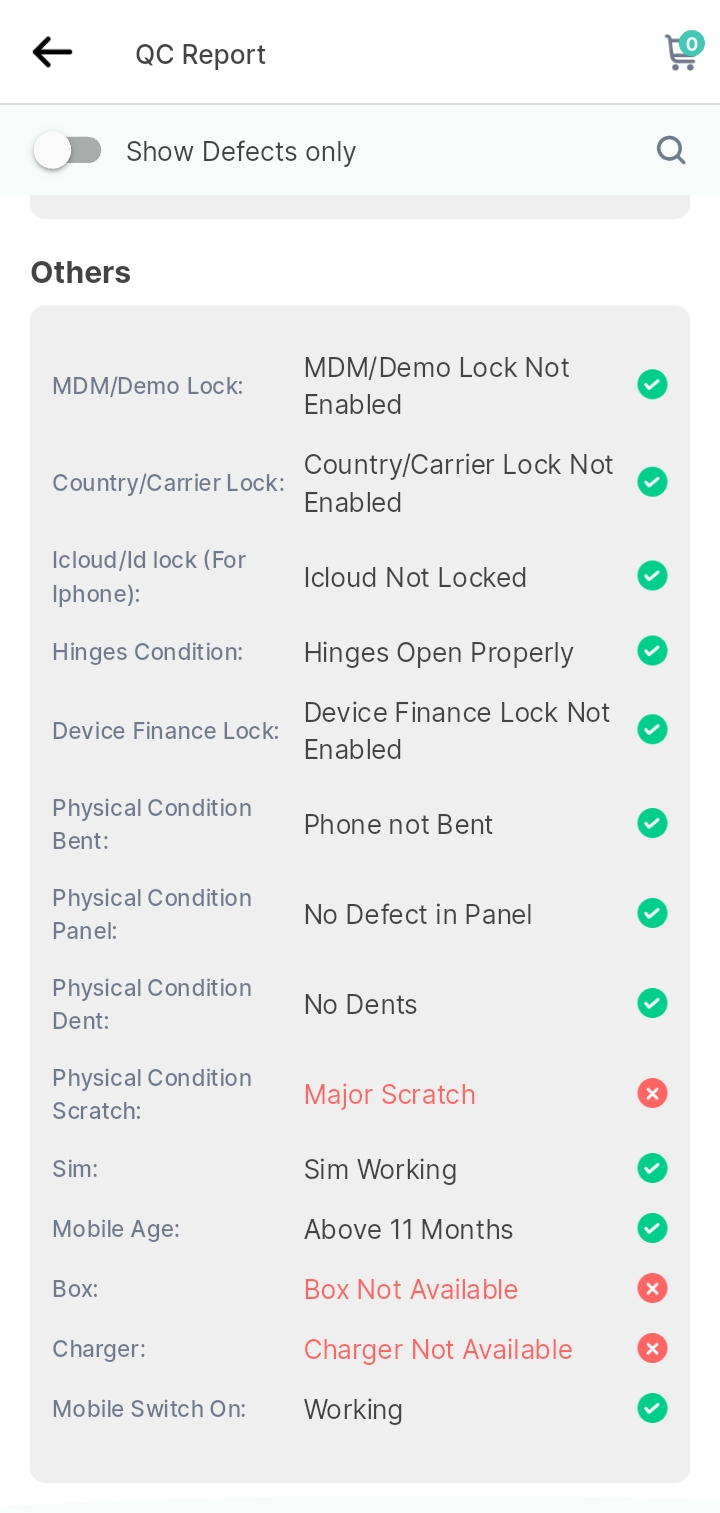
Task: Go back using the arrow icon
Action: (52, 52)
